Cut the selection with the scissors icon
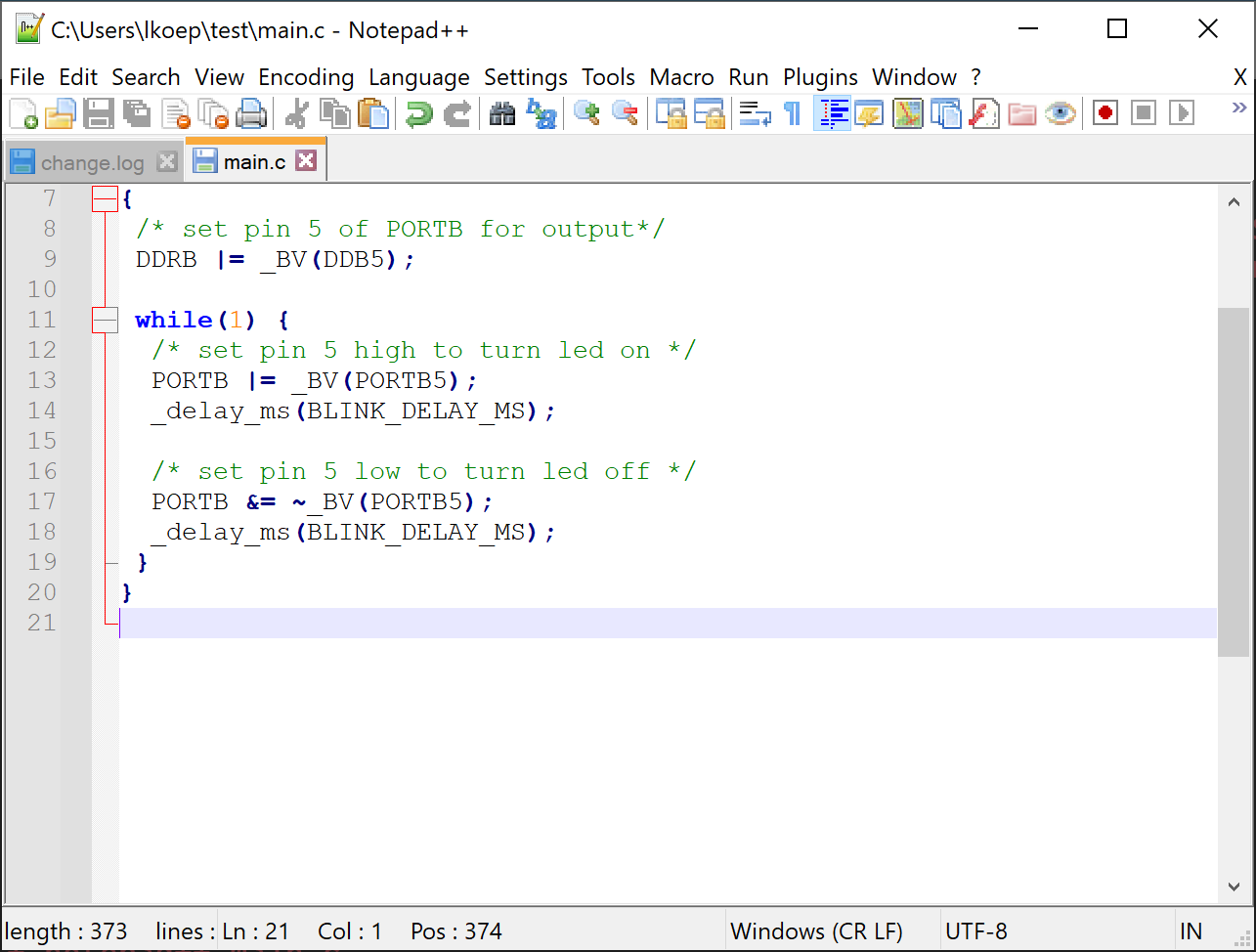Screen dimensions: 1256x952 click(296, 113)
